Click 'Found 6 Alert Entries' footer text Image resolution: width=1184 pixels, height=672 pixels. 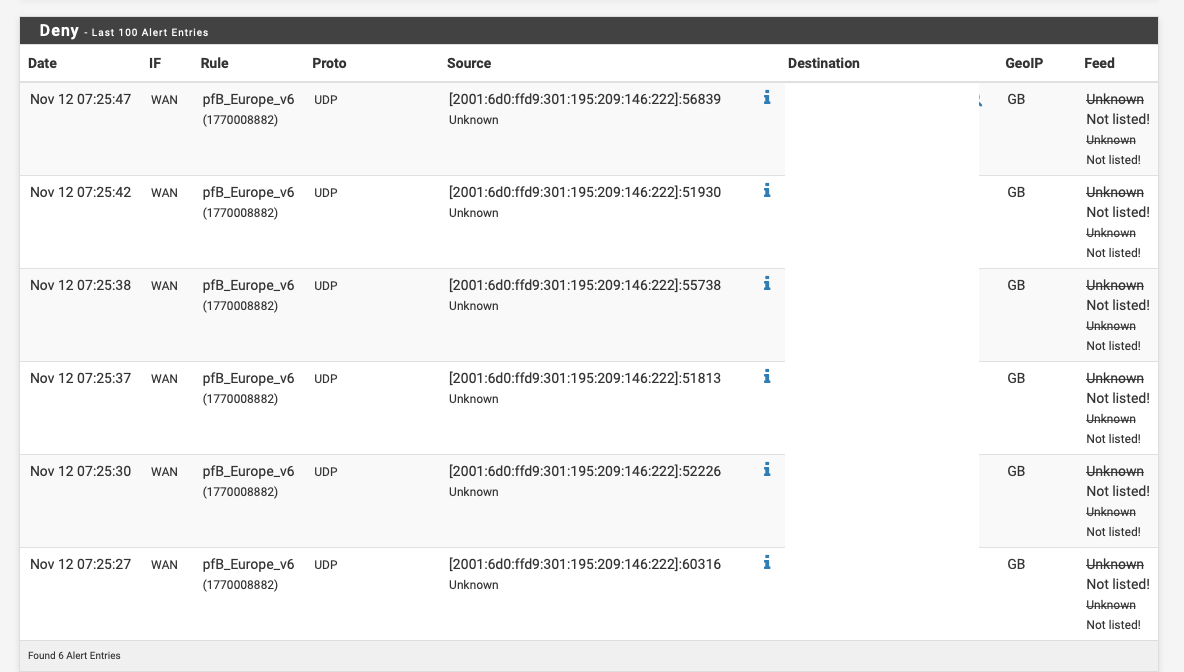(x=74, y=656)
